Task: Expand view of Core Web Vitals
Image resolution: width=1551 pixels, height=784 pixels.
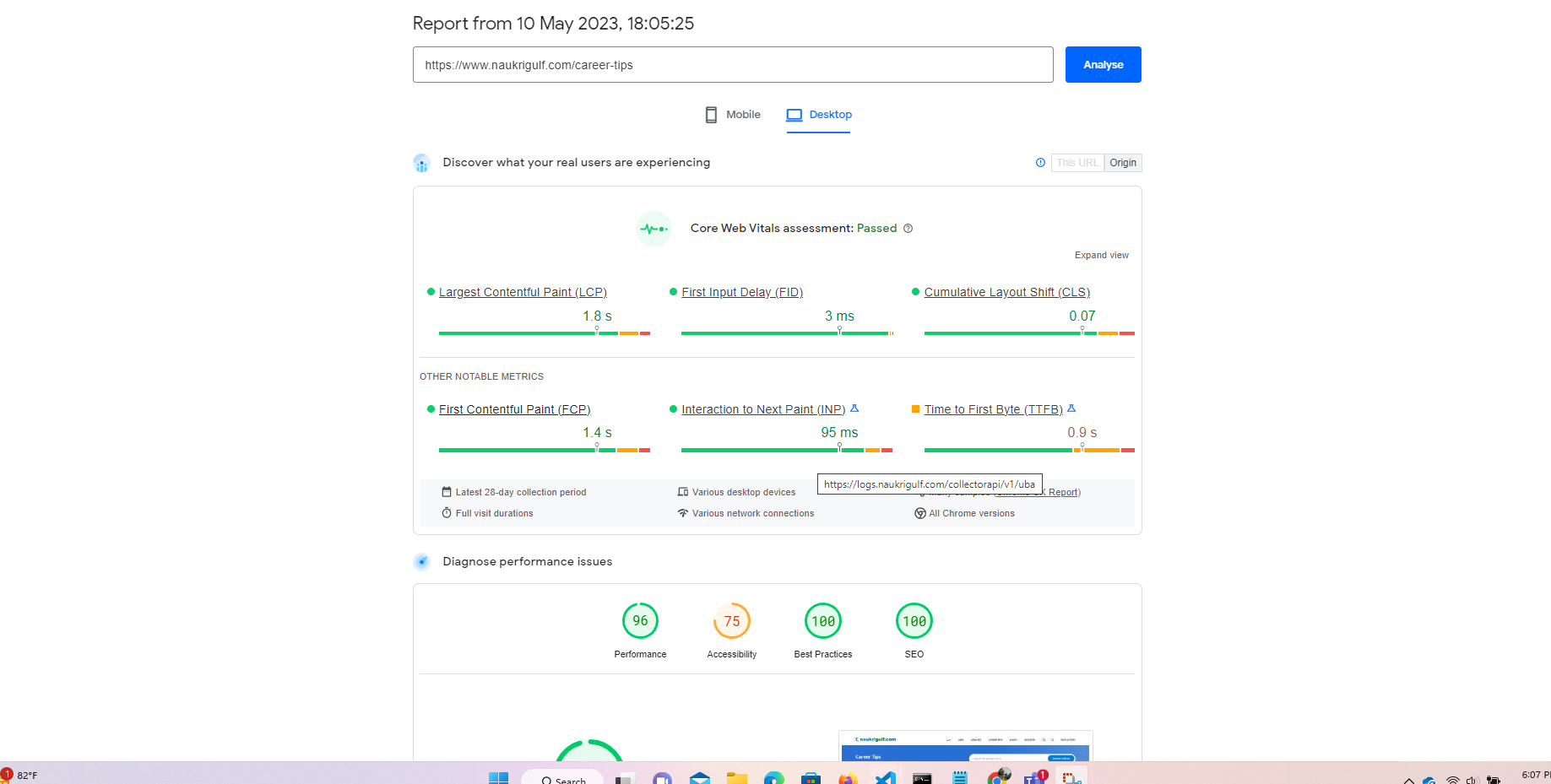Action: (x=1101, y=255)
